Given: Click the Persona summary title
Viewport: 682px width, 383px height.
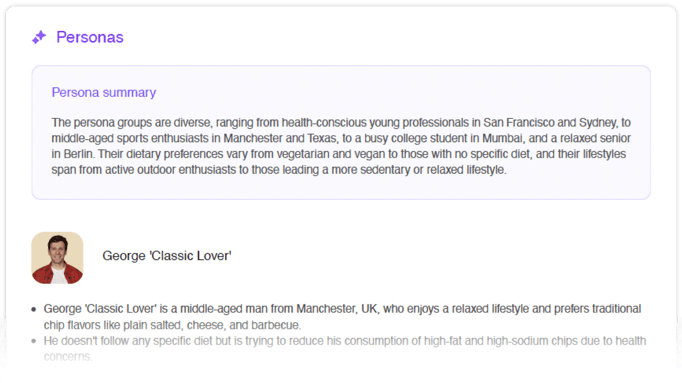Looking at the screenshot, I should click(x=104, y=92).
